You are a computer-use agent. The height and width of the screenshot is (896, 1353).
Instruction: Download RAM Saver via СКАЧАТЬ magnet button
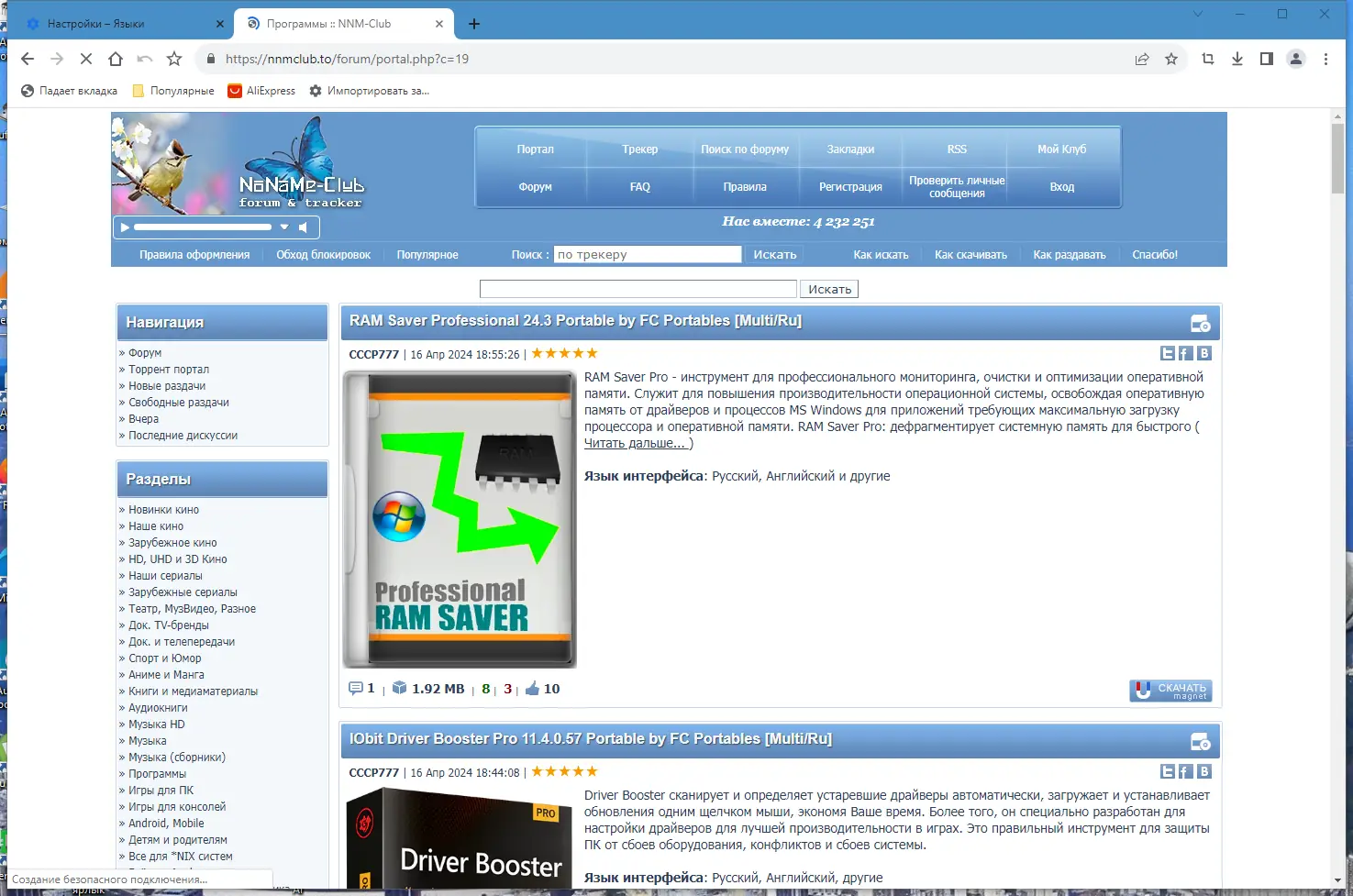(x=1170, y=691)
